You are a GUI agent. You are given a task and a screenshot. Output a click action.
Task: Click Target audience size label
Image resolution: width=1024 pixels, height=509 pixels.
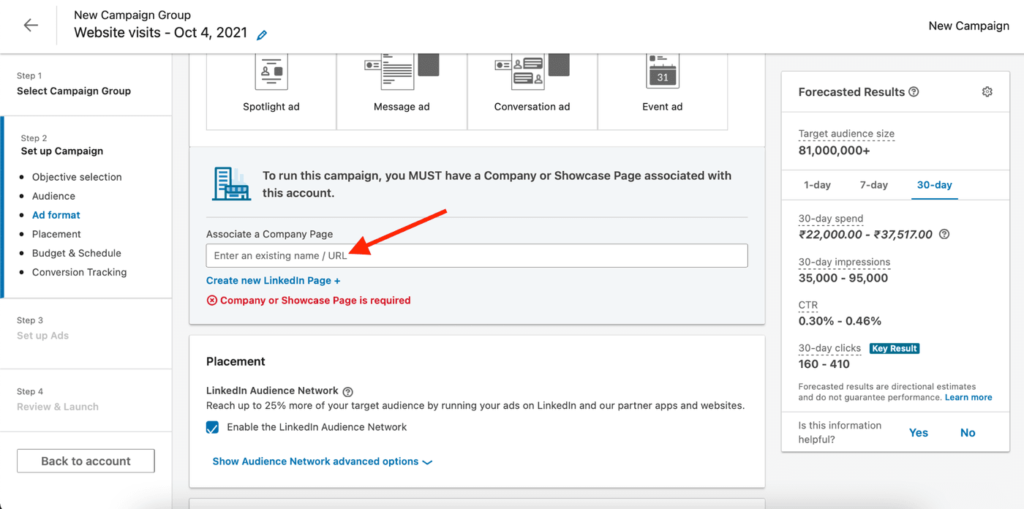[846, 134]
